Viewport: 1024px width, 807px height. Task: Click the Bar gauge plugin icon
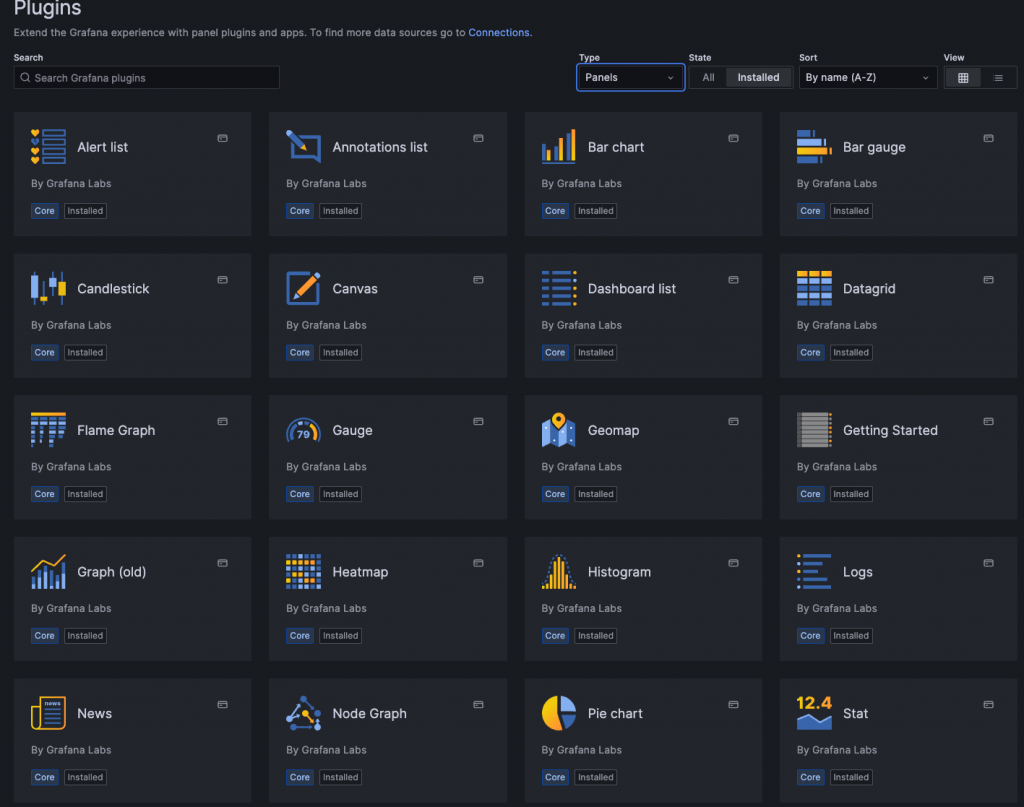[814, 147]
